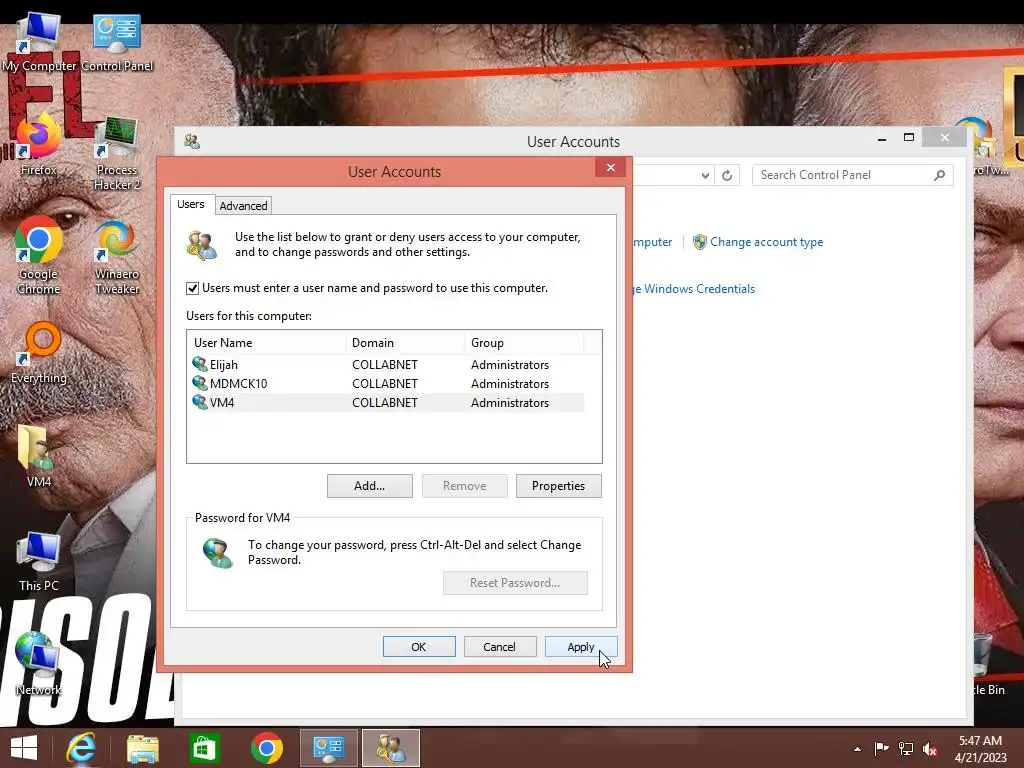Open Everything search desktop icon
1024x768 pixels.
click(39, 353)
